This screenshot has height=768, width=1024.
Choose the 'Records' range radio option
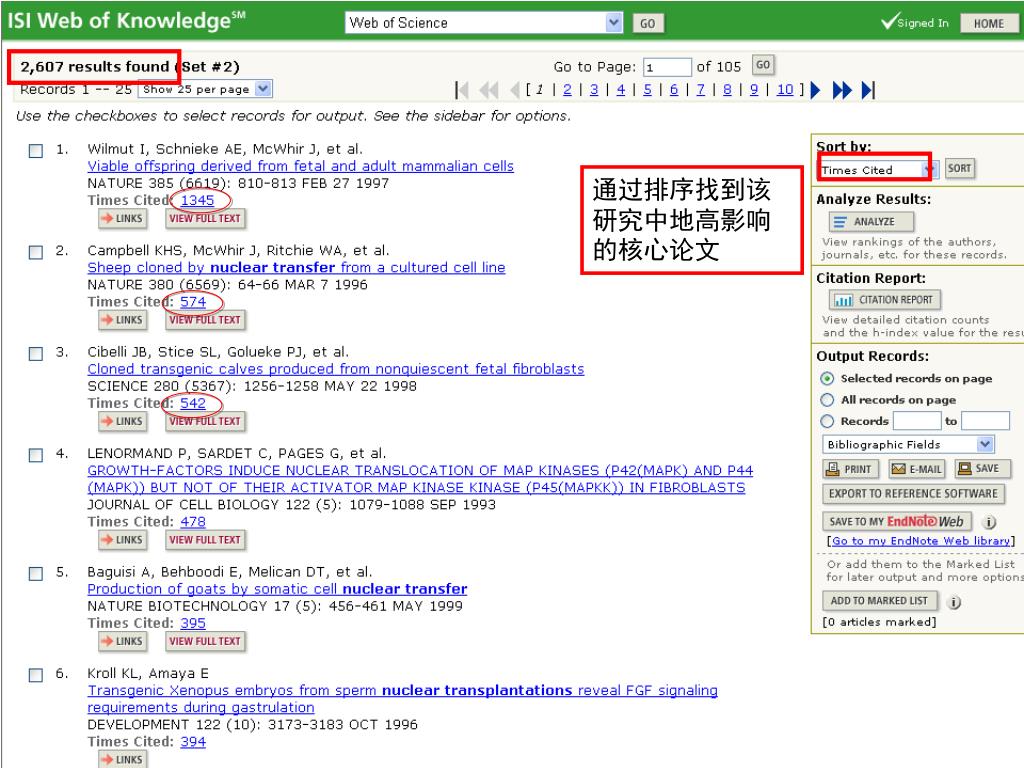point(827,421)
